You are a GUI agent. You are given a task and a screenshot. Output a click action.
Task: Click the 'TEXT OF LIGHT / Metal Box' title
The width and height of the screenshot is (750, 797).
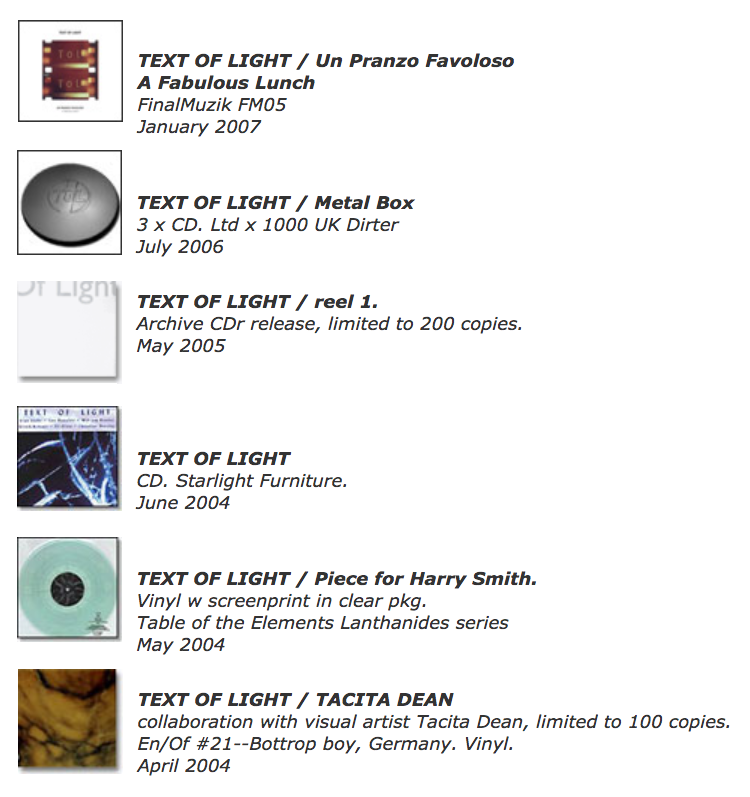(x=276, y=202)
